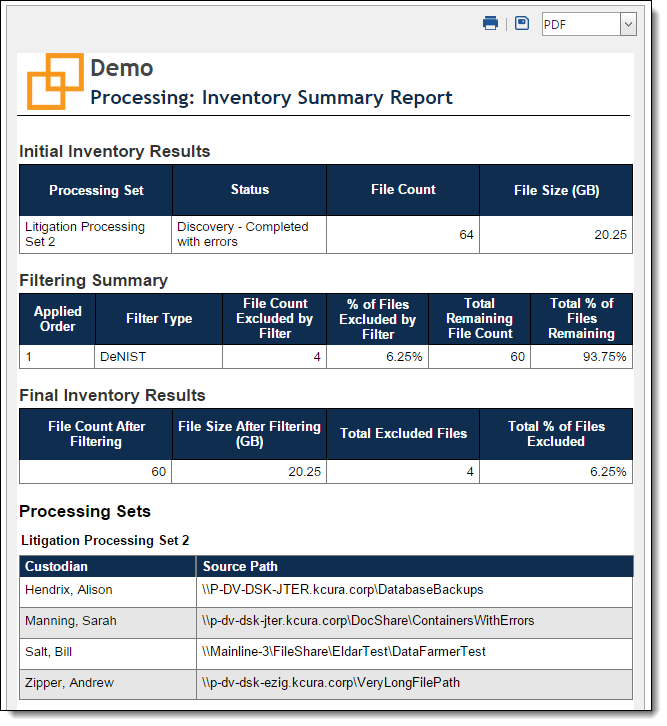667x726 pixels.
Task: Click the save/export report icon
Action: click(522, 23)
